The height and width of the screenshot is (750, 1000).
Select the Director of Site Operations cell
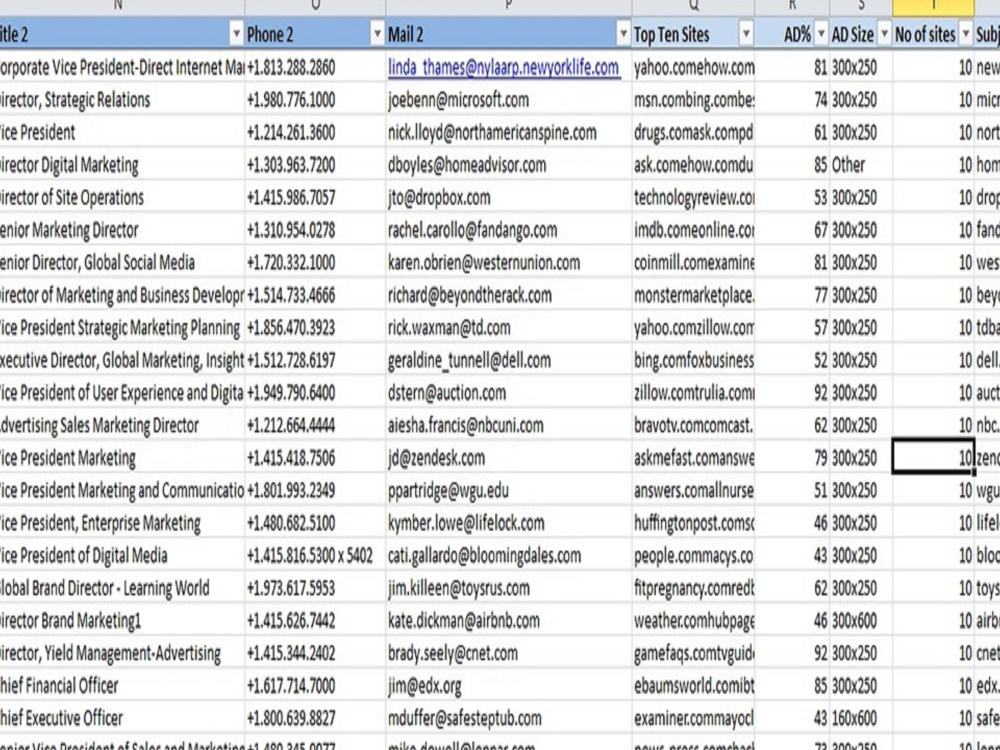pyautogui.click(x=122, y=197)
